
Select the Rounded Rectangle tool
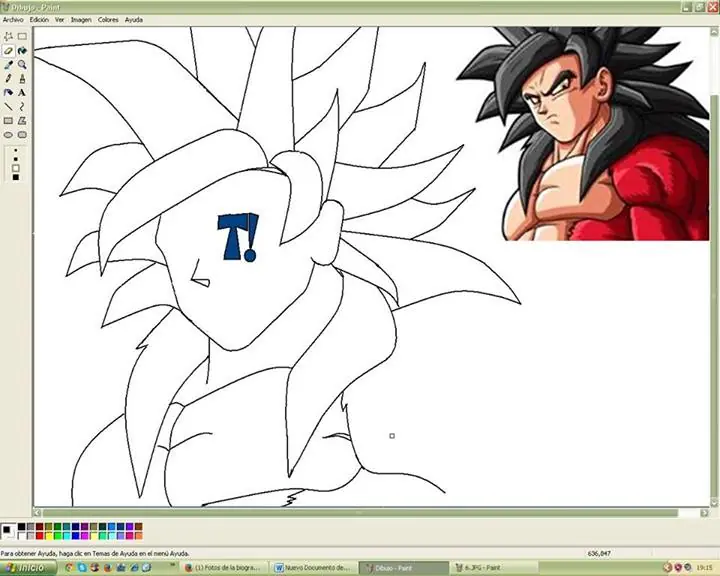(22, 135)
